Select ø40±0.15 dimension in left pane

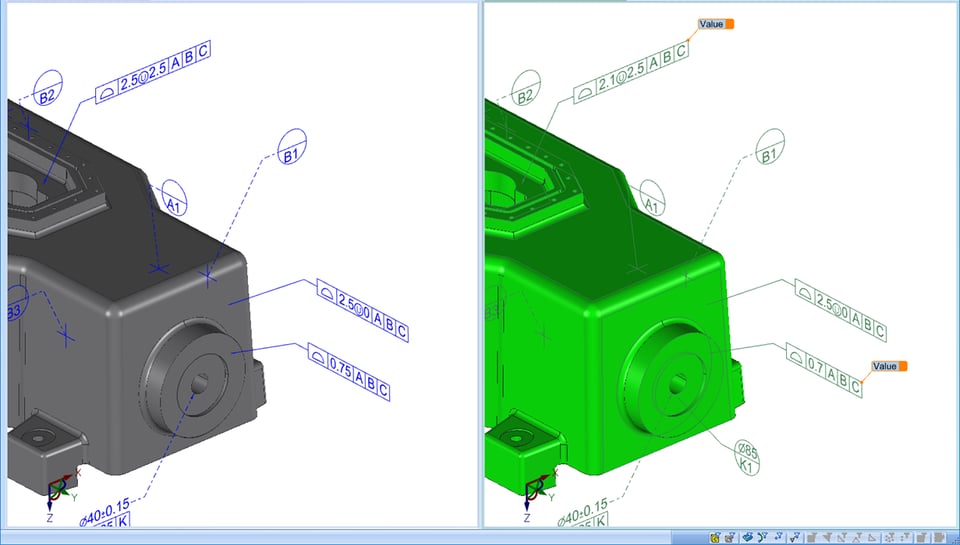click(105, 511)
